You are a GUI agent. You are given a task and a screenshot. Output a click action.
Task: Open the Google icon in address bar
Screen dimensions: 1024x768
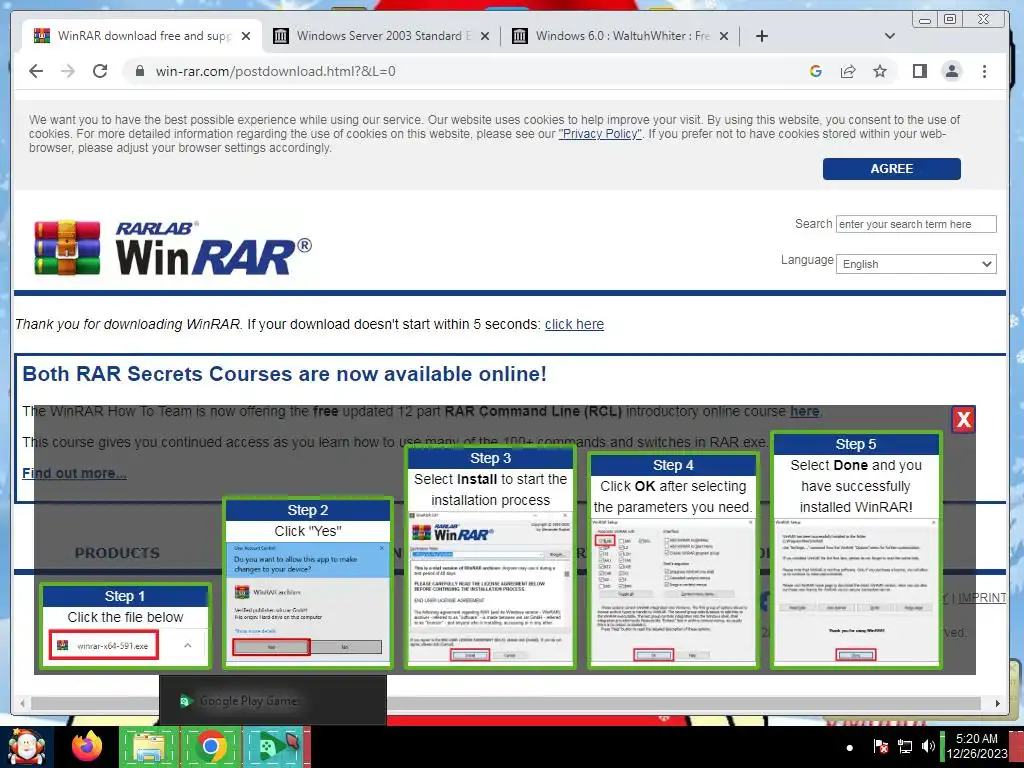(816, 71)
